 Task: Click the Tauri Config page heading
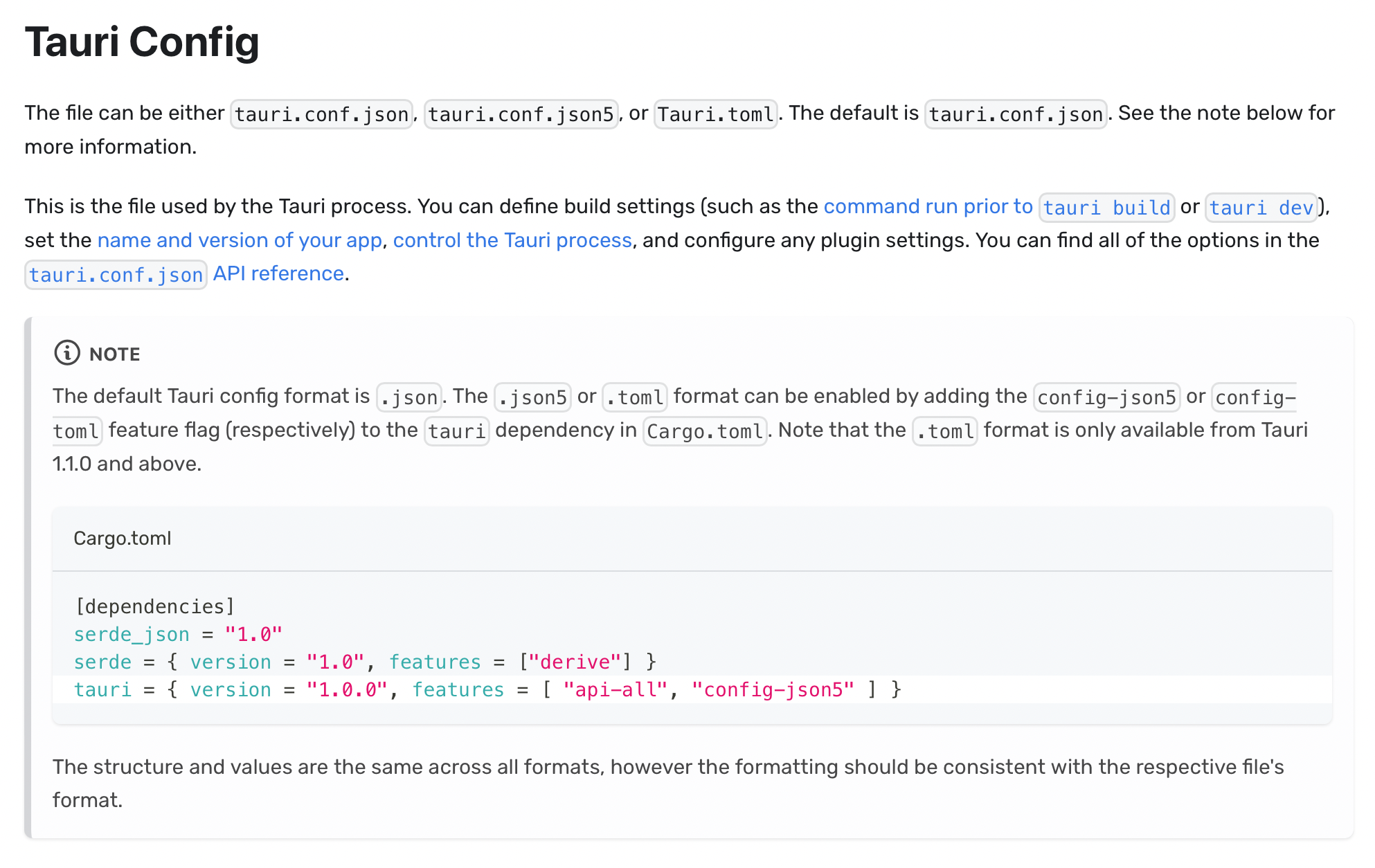[x=142, y=42]
